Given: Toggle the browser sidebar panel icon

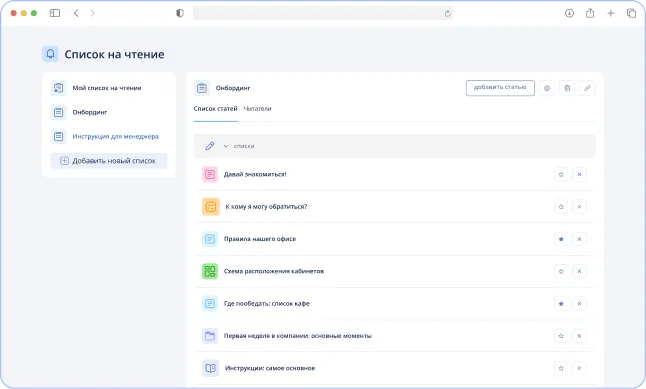Looking at the screenshot, I should (x=55, y=13).
